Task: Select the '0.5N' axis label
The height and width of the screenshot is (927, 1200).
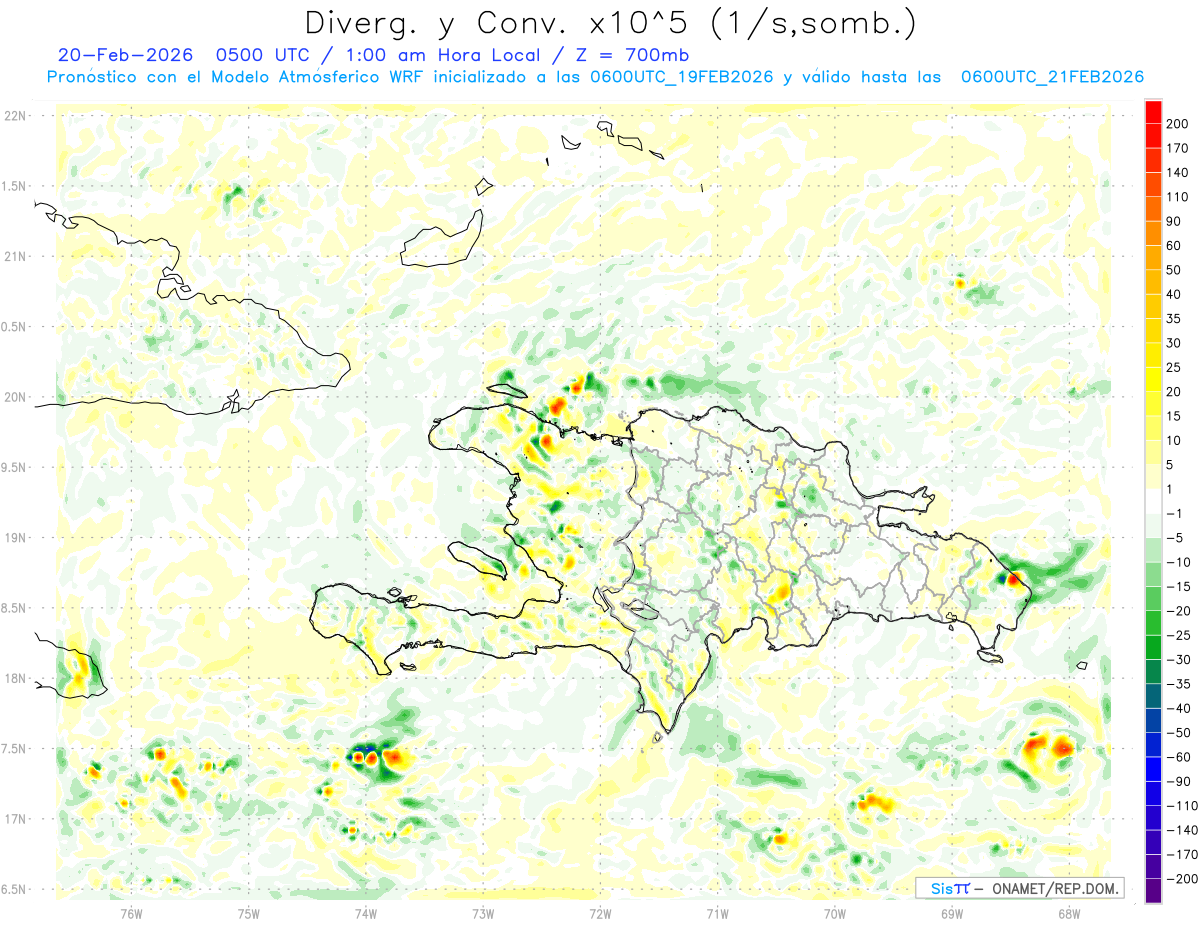Action: click(x=14, y=327)
